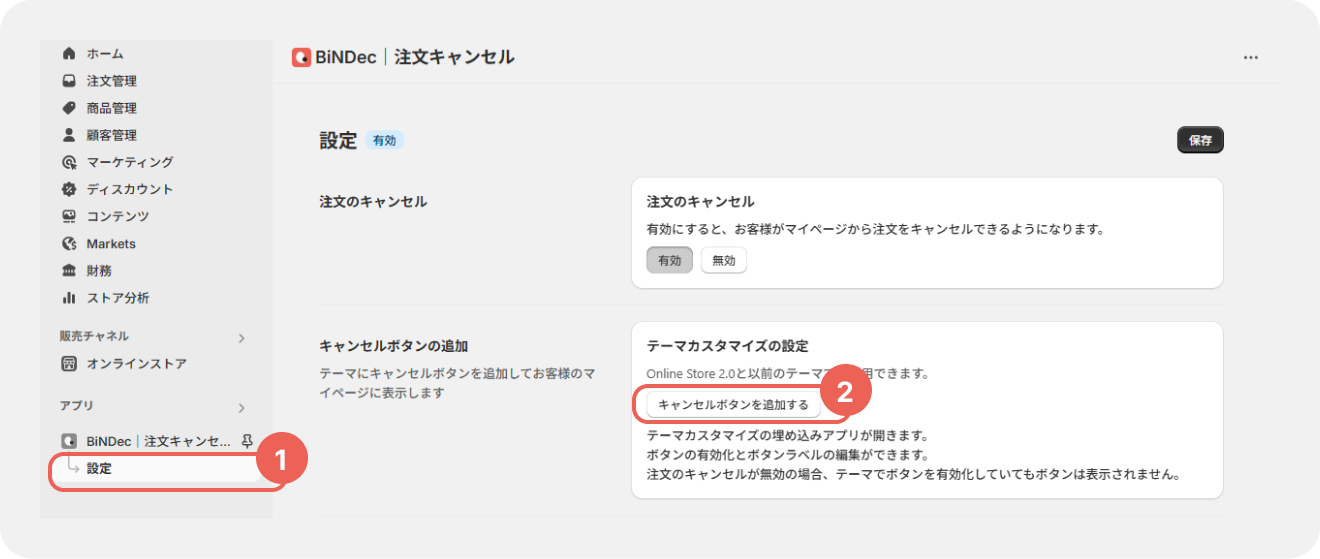Viewport: 1320px width, 559px height.
Task: Expand the アプリ section chevron
Action: click(x=241, y=408)
